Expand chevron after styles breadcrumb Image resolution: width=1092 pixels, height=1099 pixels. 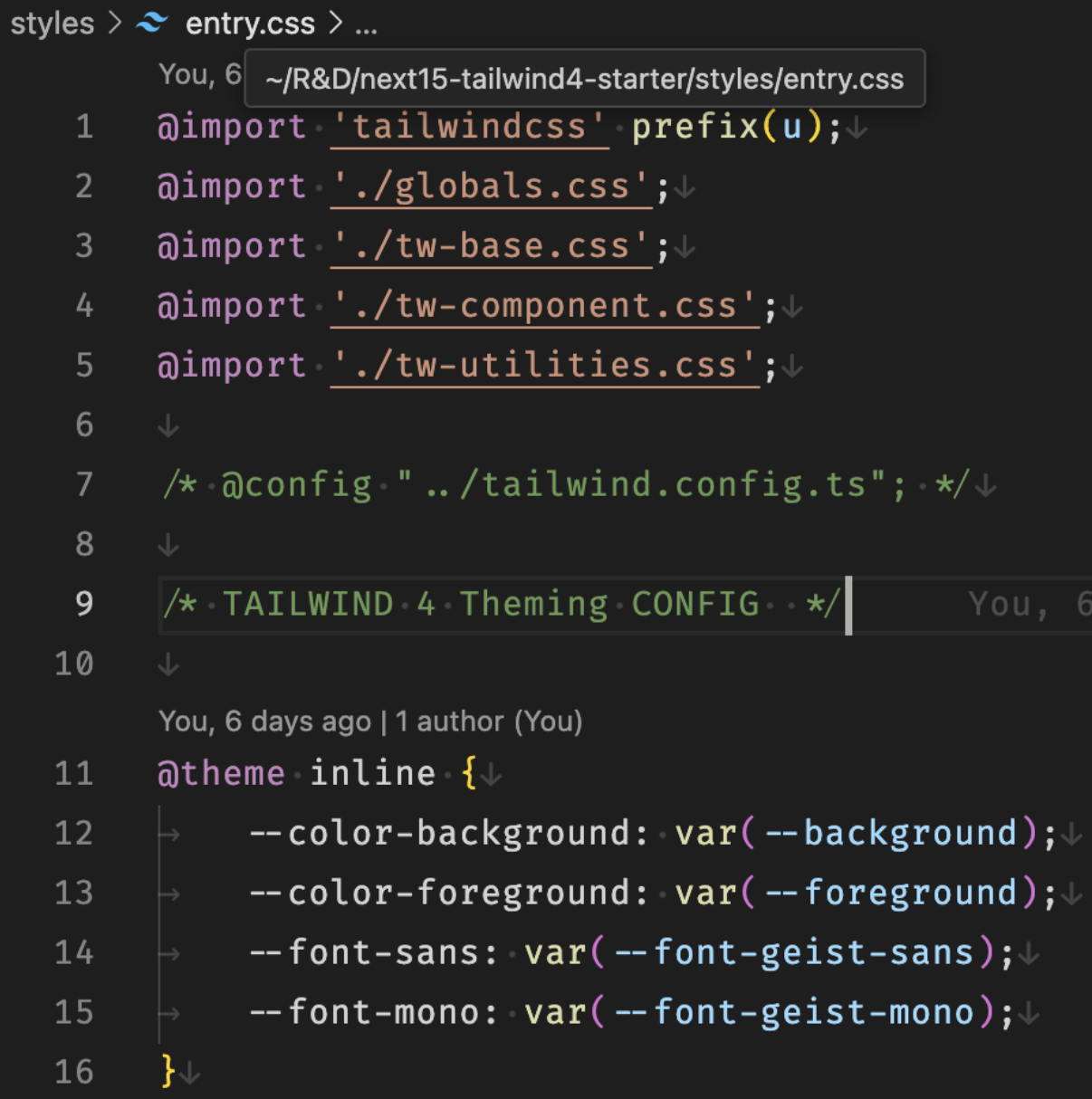[x=114, y=23]
